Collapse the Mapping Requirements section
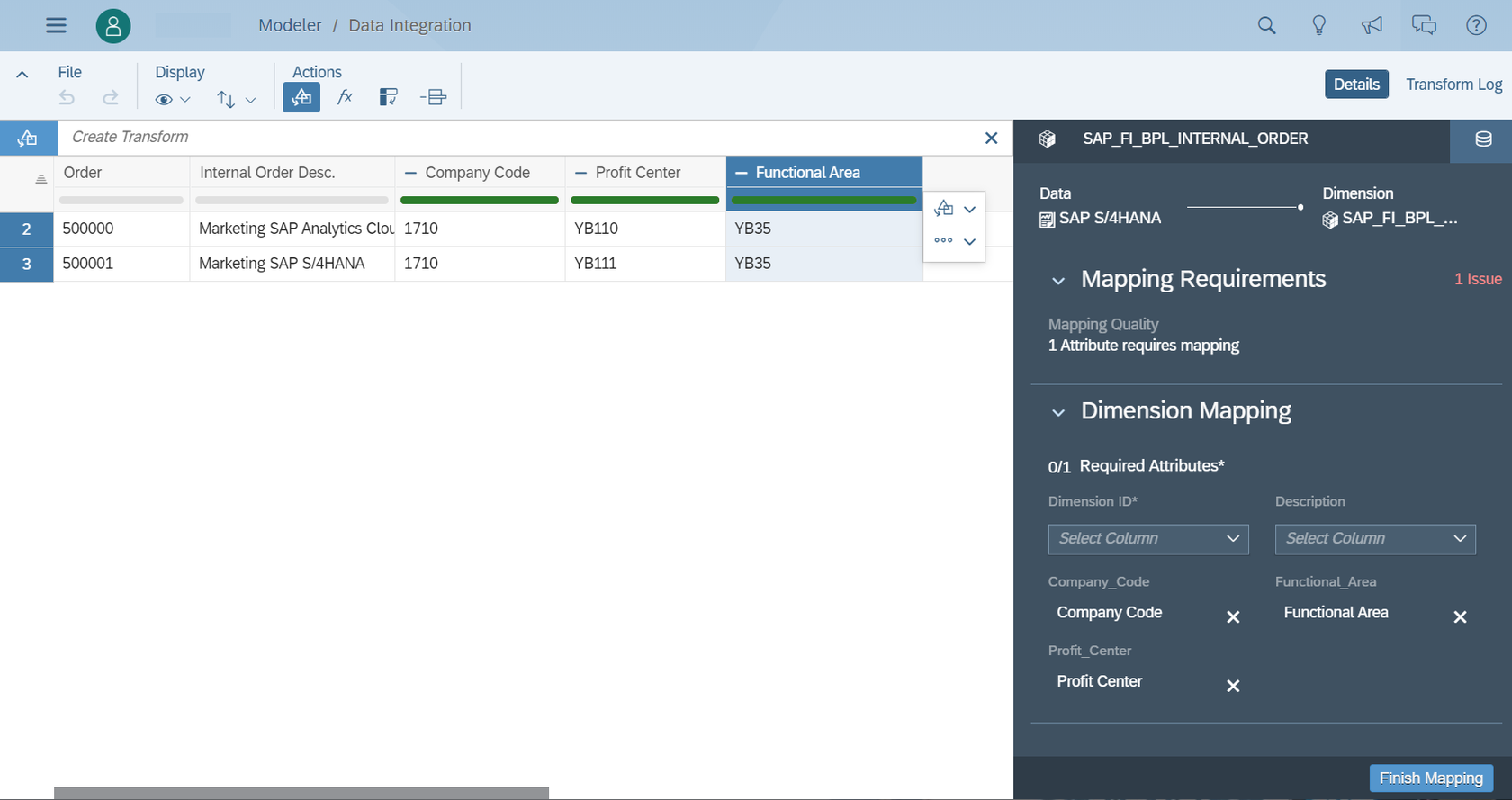The image size is (1512, 800). tap(1058, 281)
